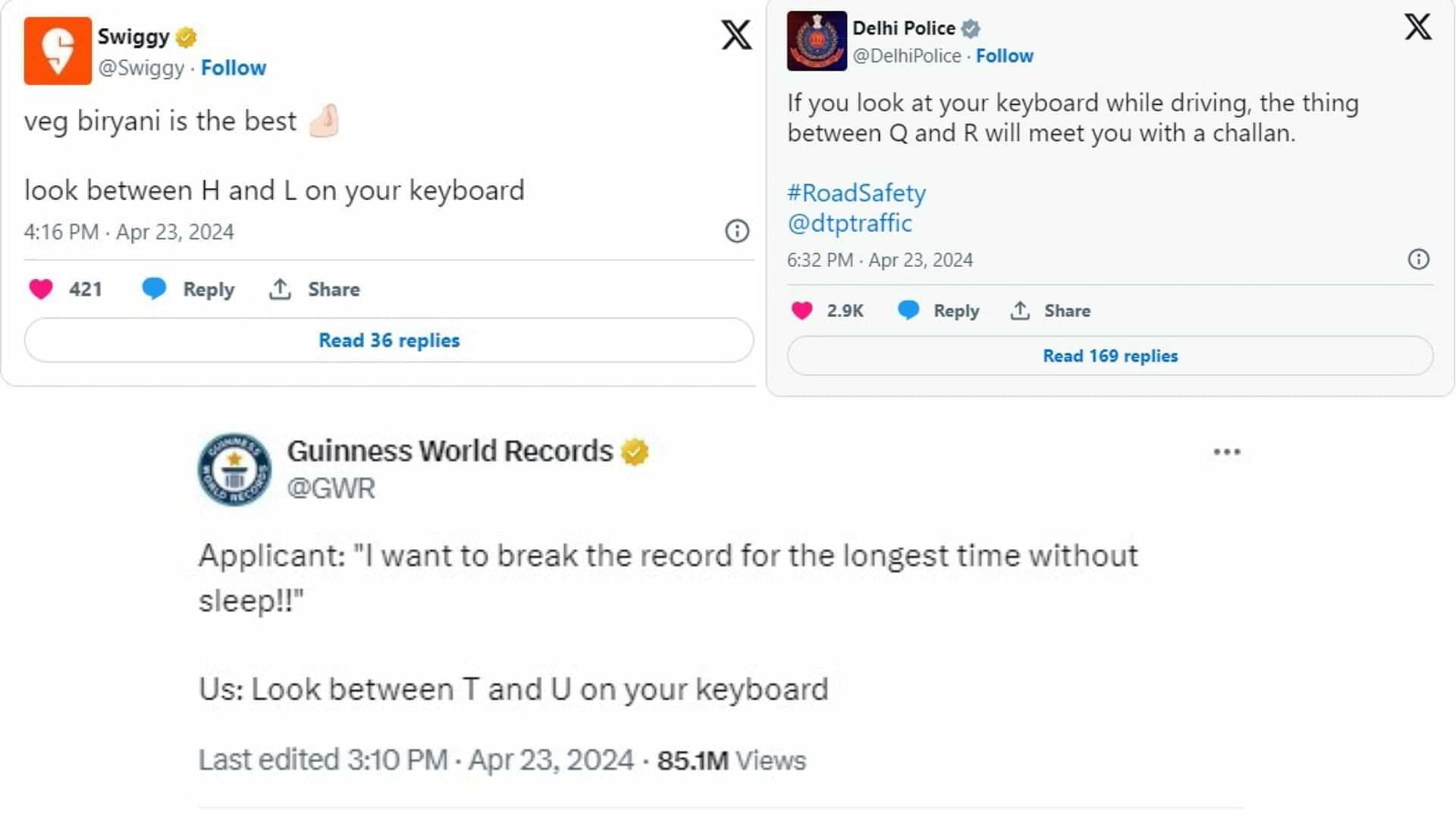The height and width of the screenshot is (819, 1456).
Task: Open Read 169 replies on the Delhi Police tweet
Action: click(x=1109, y=356)
